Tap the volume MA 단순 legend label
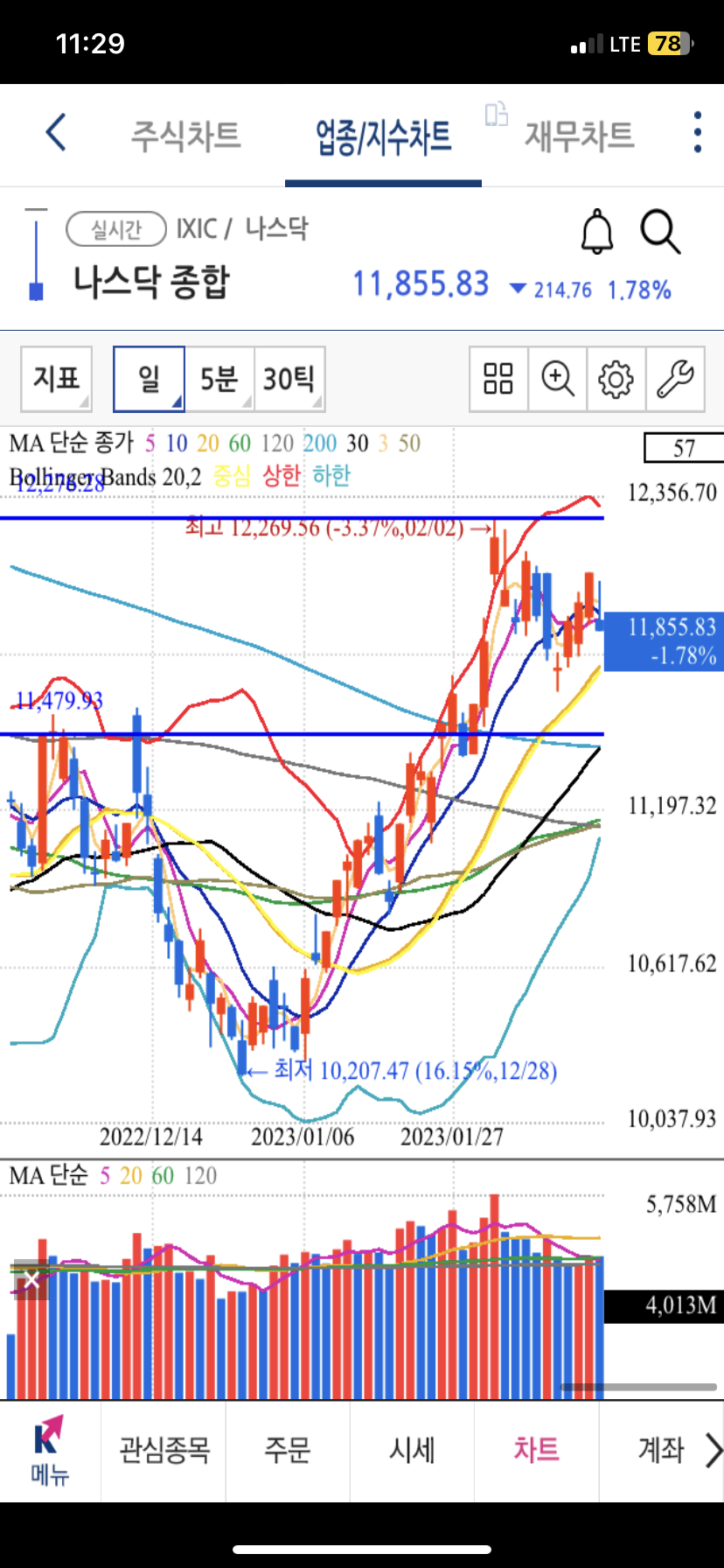Image resolution: width=724 pixels, height=1568 pixels. point(49,1175)
